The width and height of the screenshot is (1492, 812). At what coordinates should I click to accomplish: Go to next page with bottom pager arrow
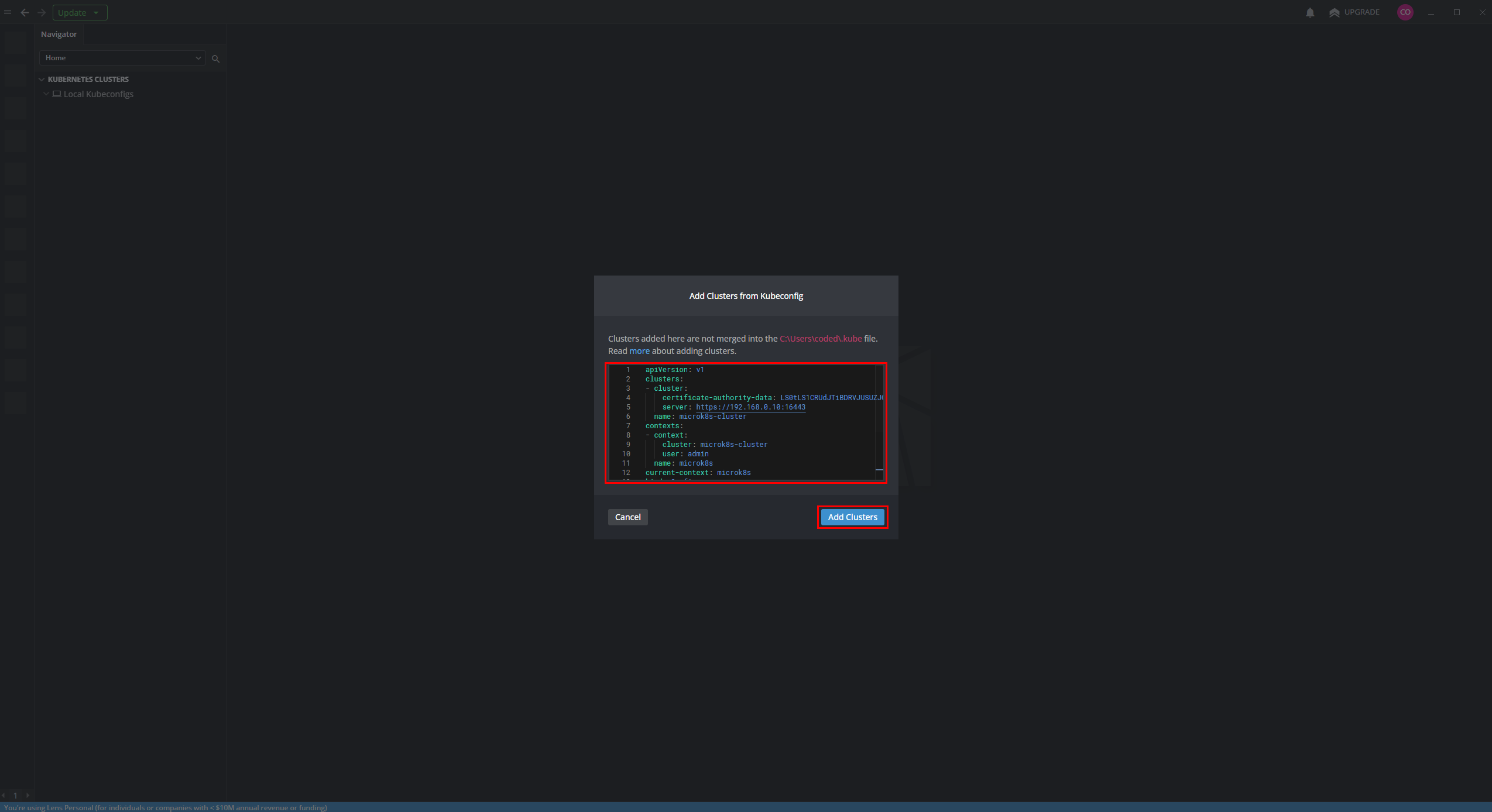pos(28,795)
